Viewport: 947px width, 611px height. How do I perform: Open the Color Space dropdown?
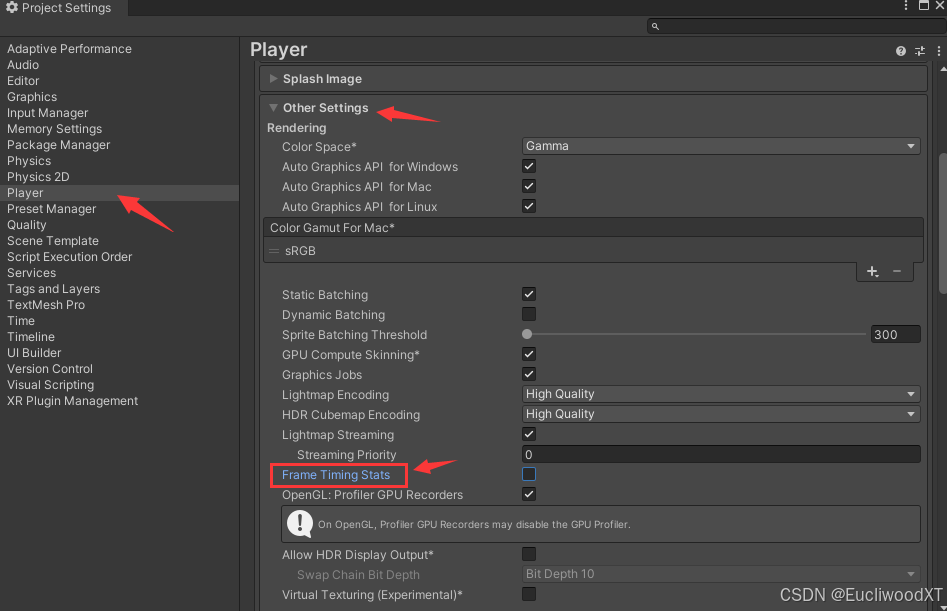(721, 146)
